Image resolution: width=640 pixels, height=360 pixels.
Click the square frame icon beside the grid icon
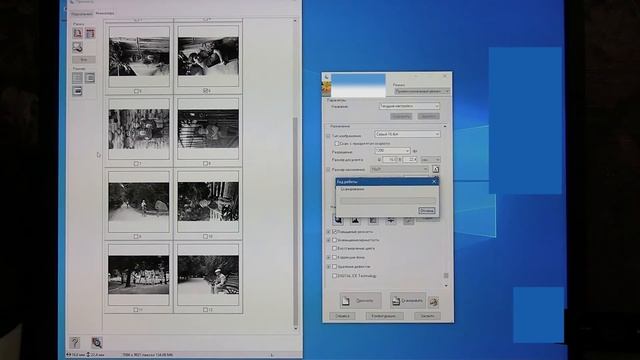[x=90, y=78]
